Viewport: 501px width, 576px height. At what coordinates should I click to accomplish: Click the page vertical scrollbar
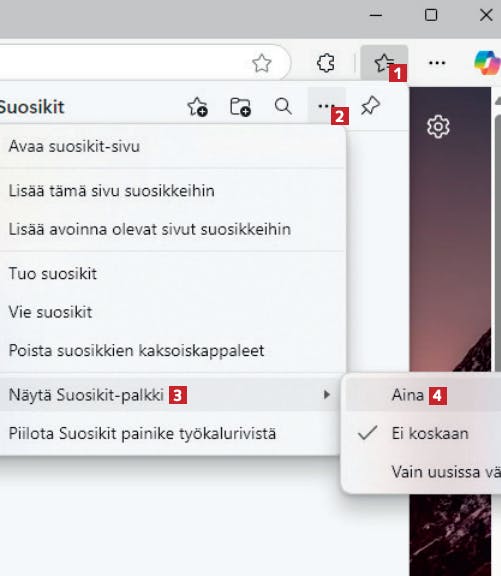(498, 331)
